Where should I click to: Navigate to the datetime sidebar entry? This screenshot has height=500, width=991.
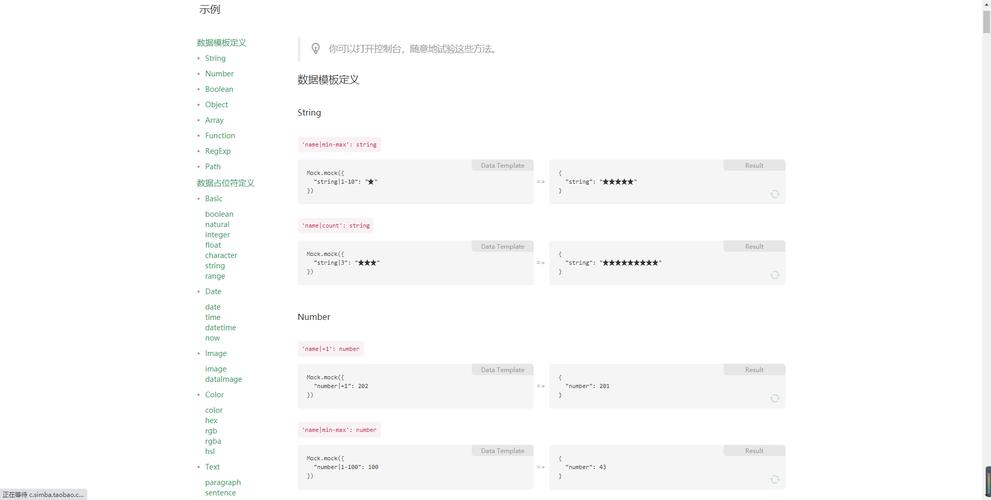click(x=220, y=327)
